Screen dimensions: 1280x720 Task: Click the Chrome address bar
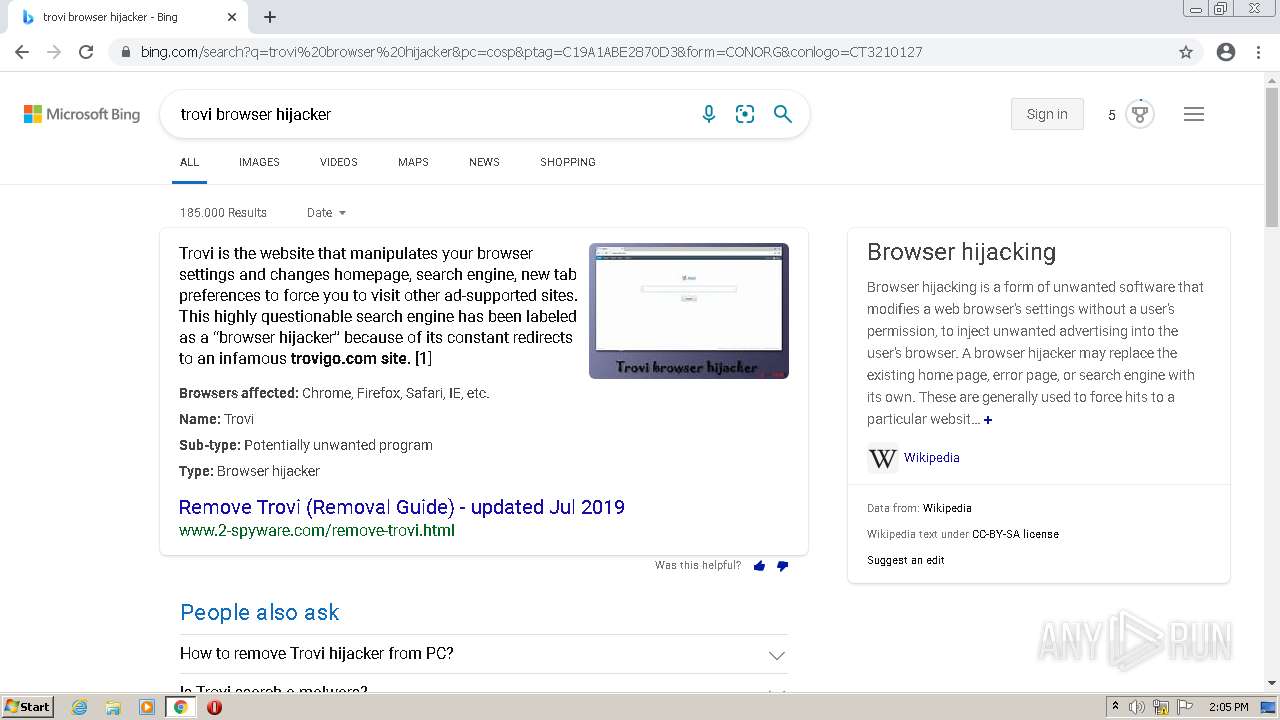click(640, 52)
